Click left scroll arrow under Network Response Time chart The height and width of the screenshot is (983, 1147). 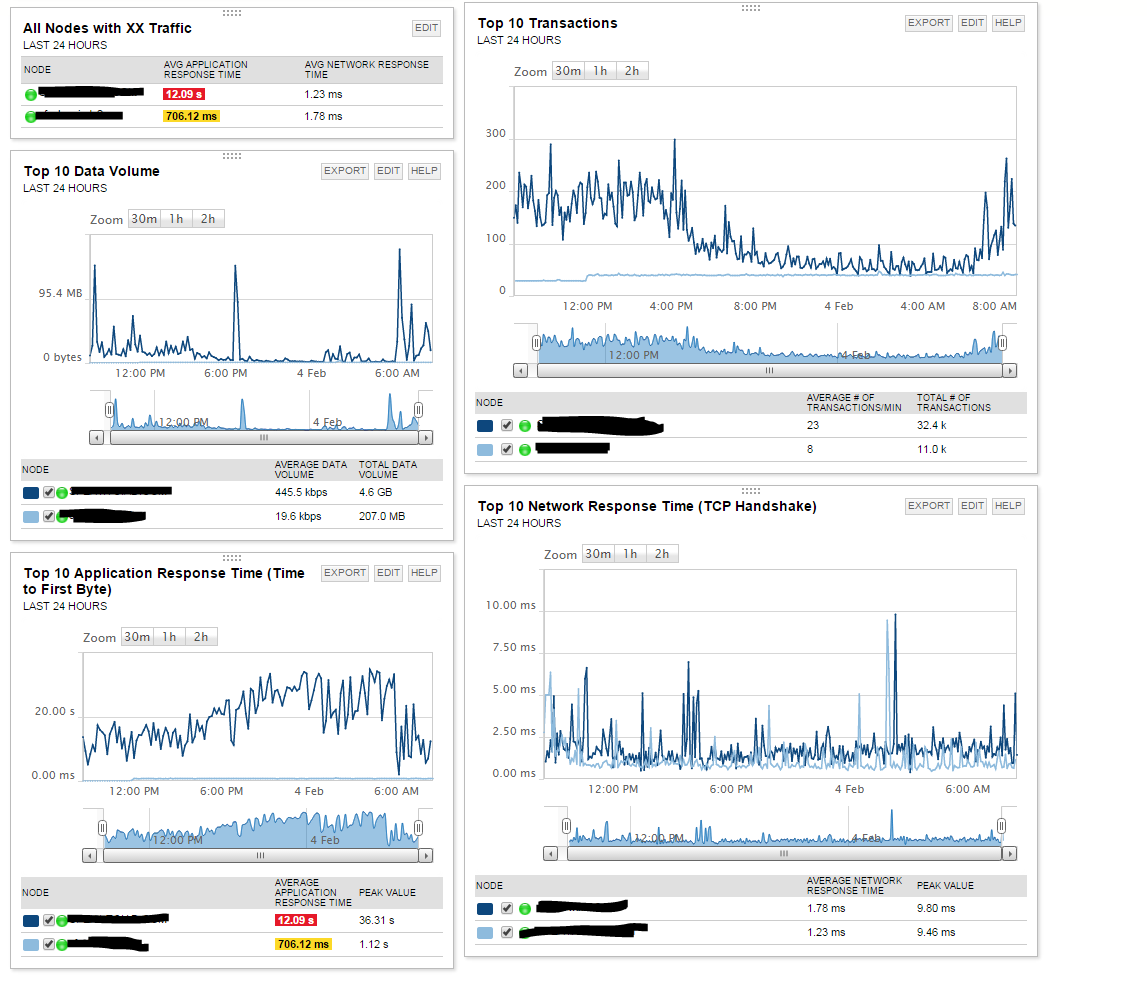pos(551,854)
